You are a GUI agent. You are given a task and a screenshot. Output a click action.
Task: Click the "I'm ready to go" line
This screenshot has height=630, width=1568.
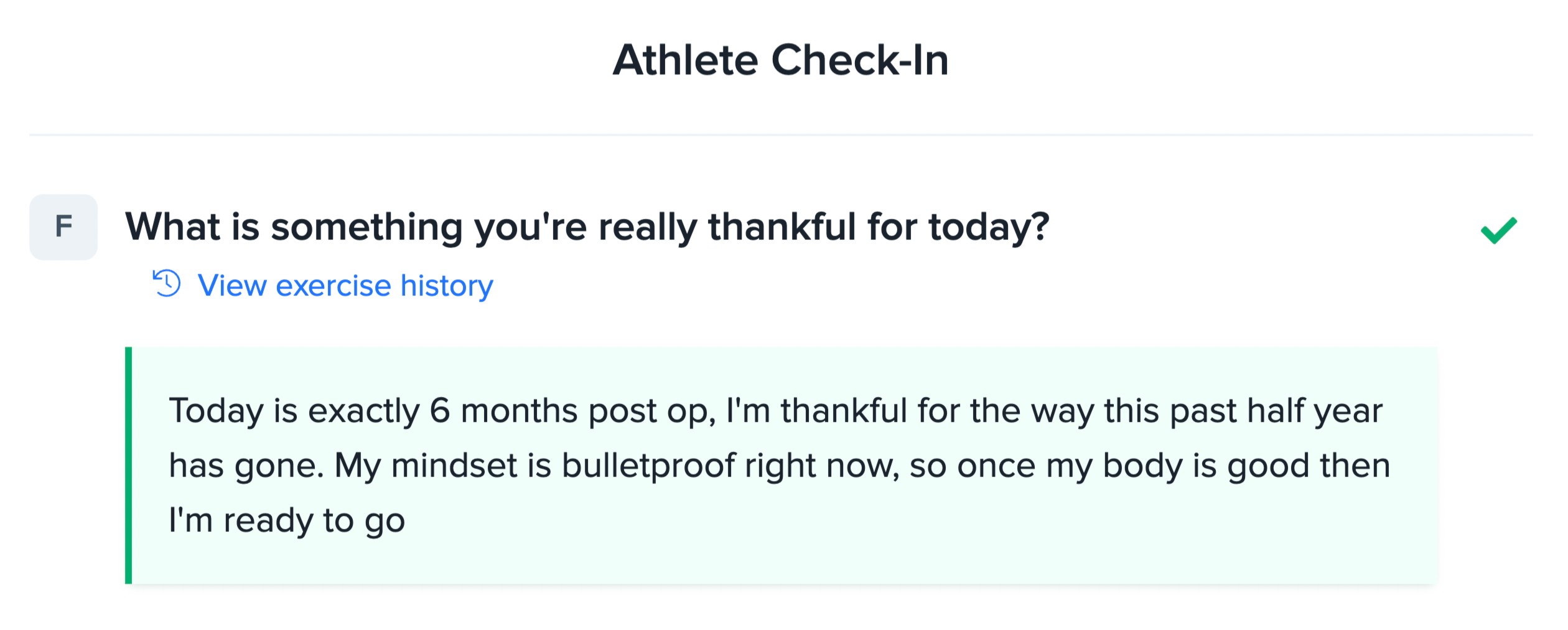287,520
